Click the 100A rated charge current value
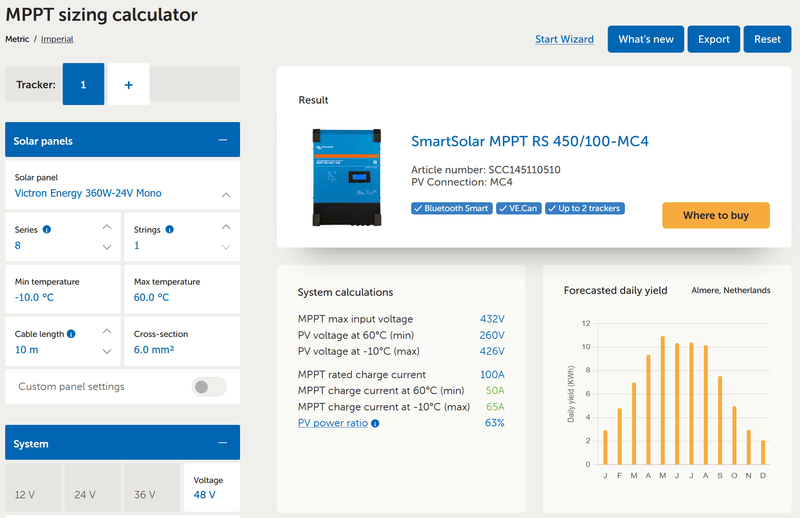The height and width of the screenshot is (518, 800). tap(492, 375)
